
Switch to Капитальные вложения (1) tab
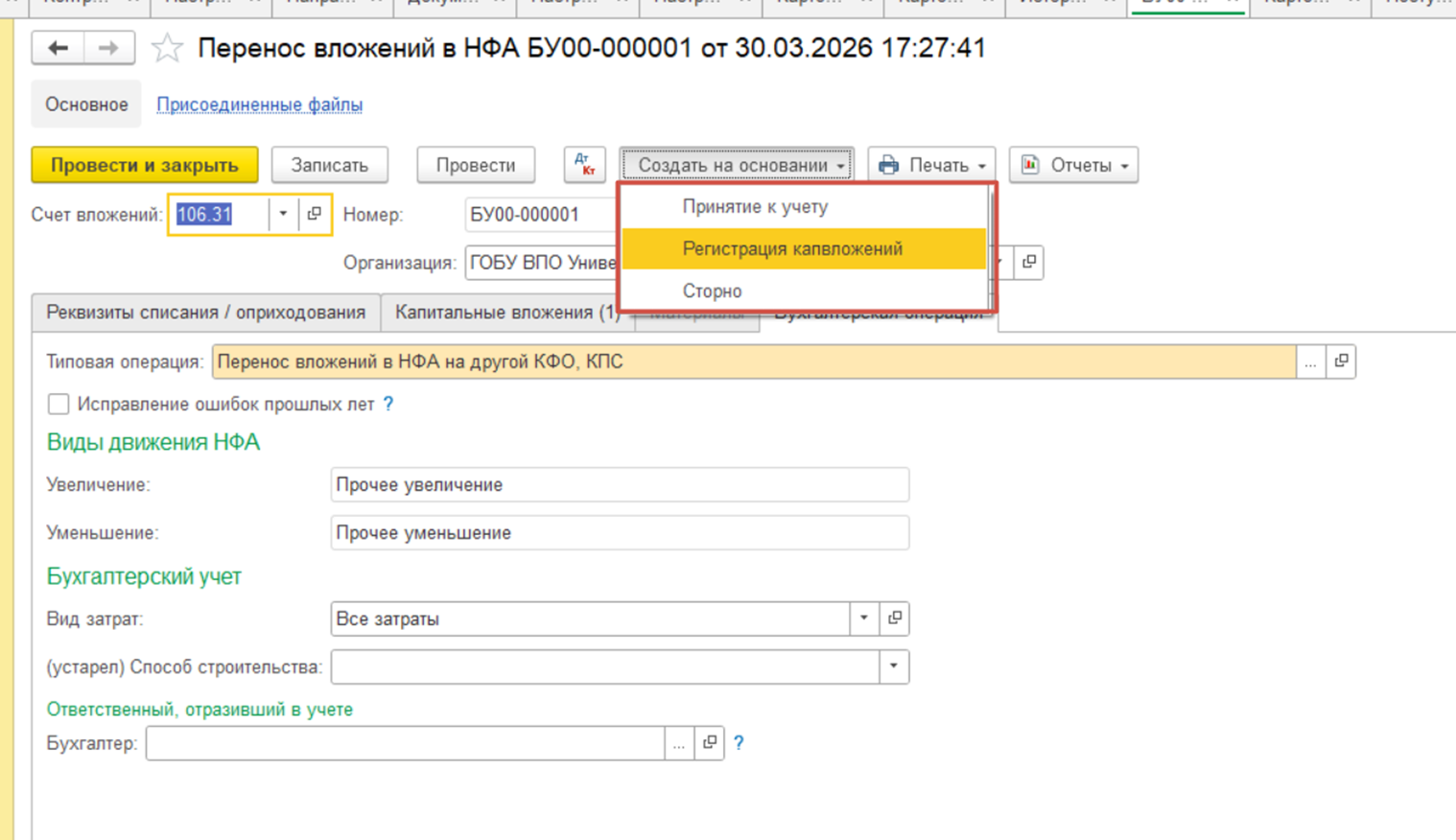pos(505,313)
